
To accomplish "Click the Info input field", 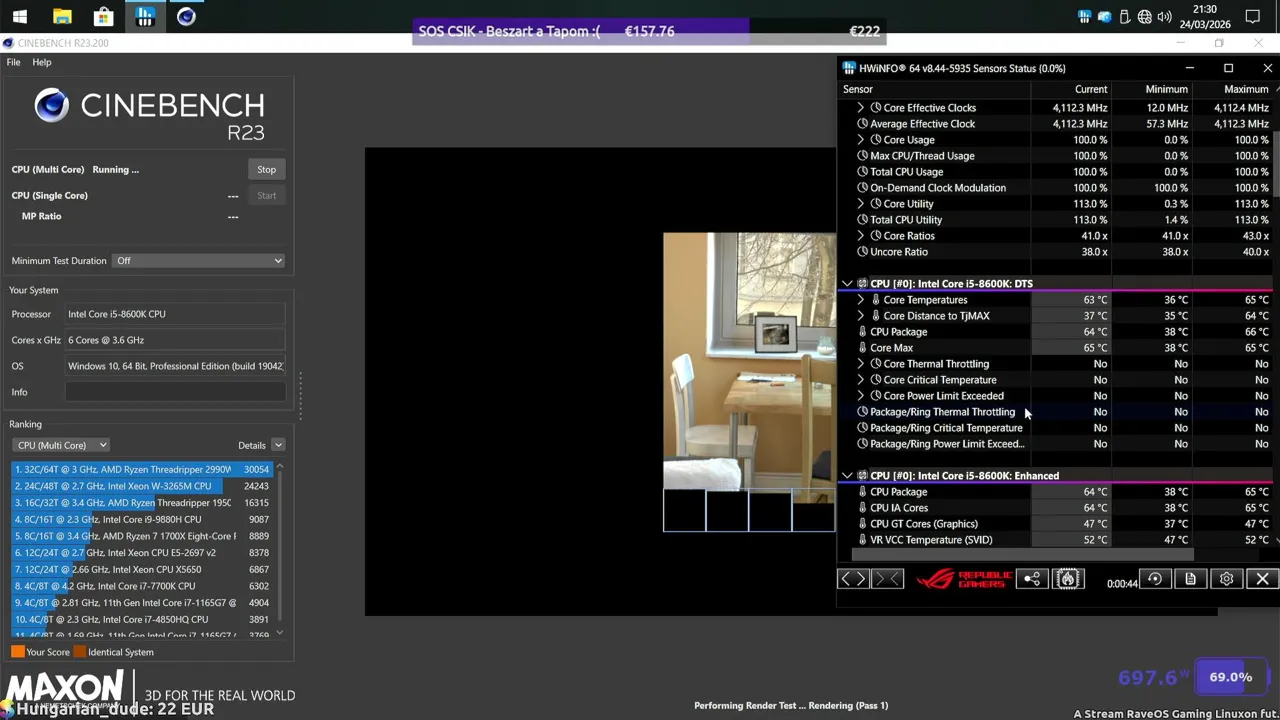I will click(175, 392).
